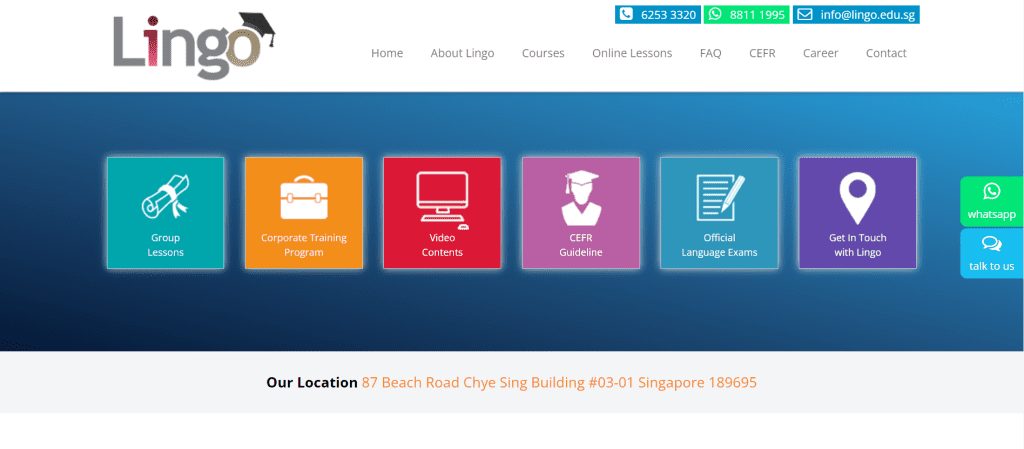Click the computer monitor icon
The height and width of the screenshot is (449, 1024).
(442, 200)
